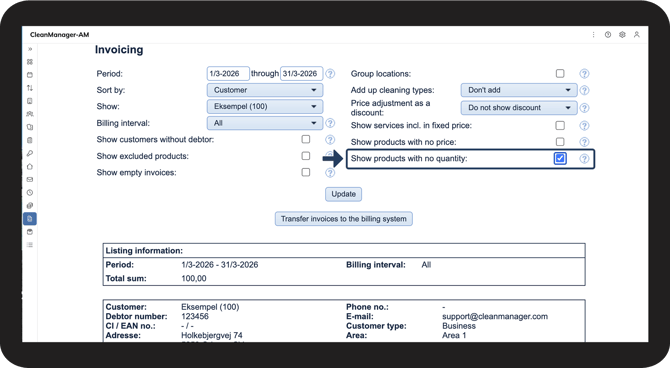Image resolution: width=670 pixels, height=368 pixels.
Task: Open the Show Eksempel (100) dropdown
Action: (x=265, y=106)
